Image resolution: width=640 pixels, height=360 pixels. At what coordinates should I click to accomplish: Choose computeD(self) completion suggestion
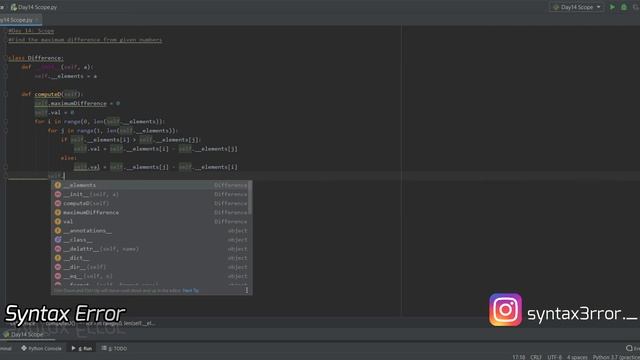[151, 203]
